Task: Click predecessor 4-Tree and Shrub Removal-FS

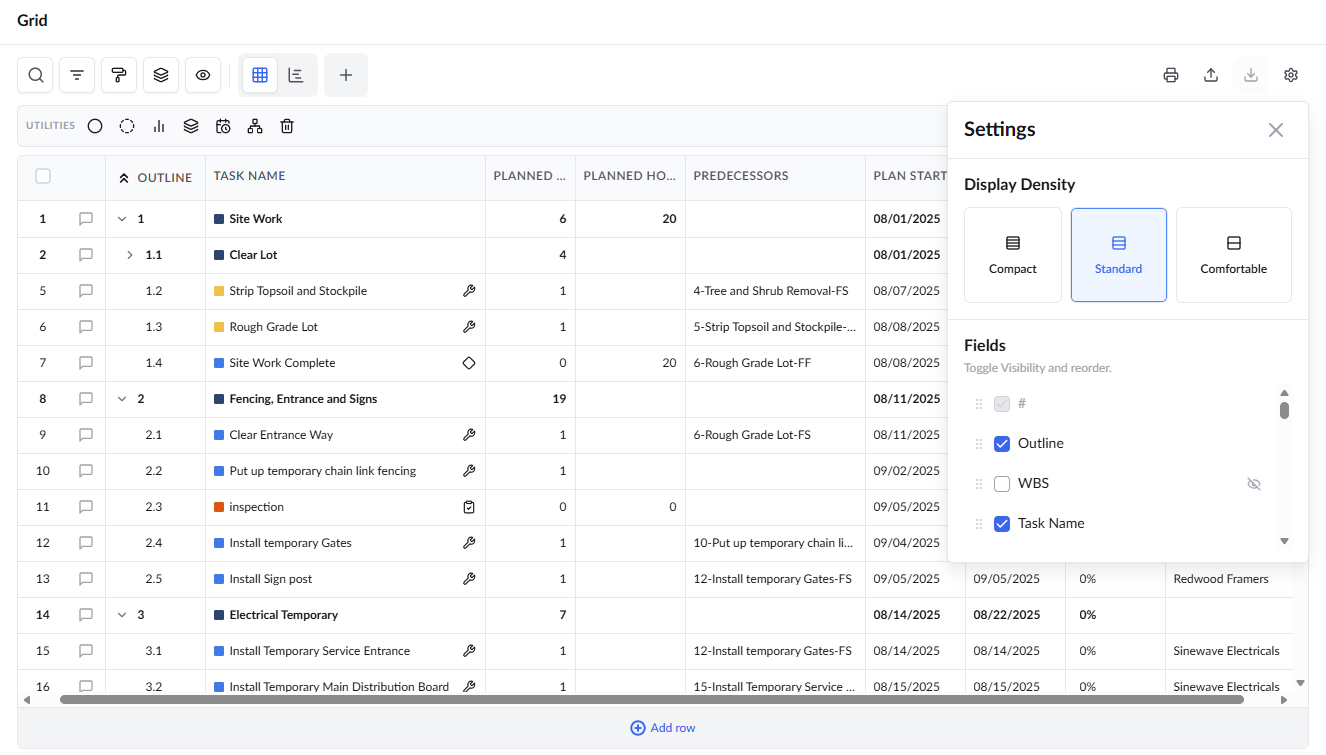Action: tap(771, 291)
